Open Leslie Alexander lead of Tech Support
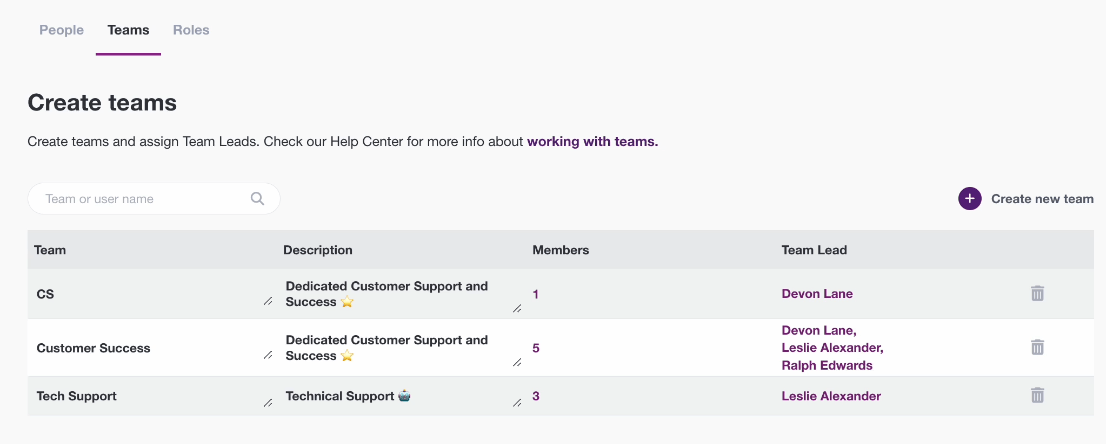Screen dimensions: 1106x444 [x=831, y=396]
